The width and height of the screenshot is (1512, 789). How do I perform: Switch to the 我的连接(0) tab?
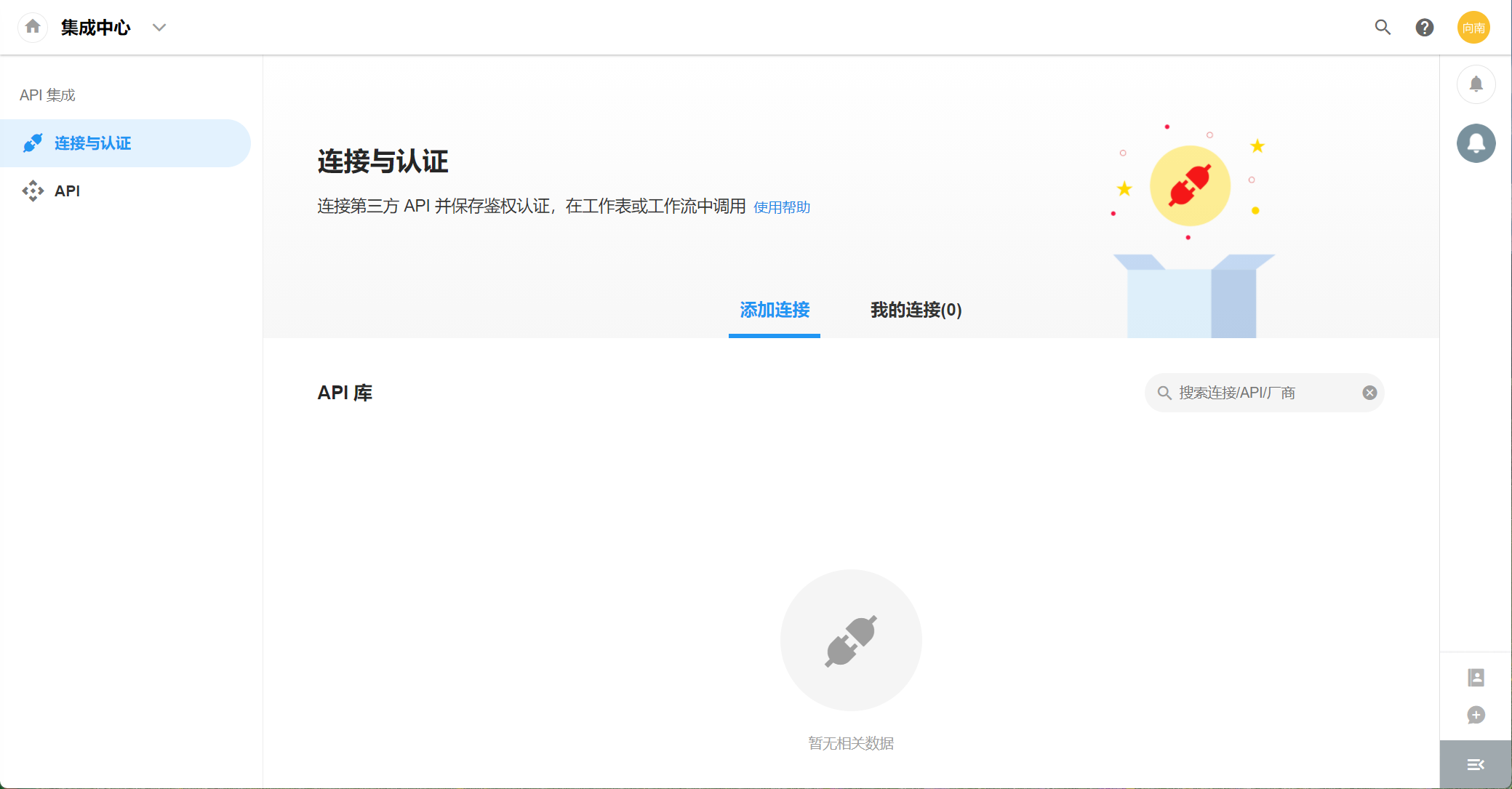916,311
